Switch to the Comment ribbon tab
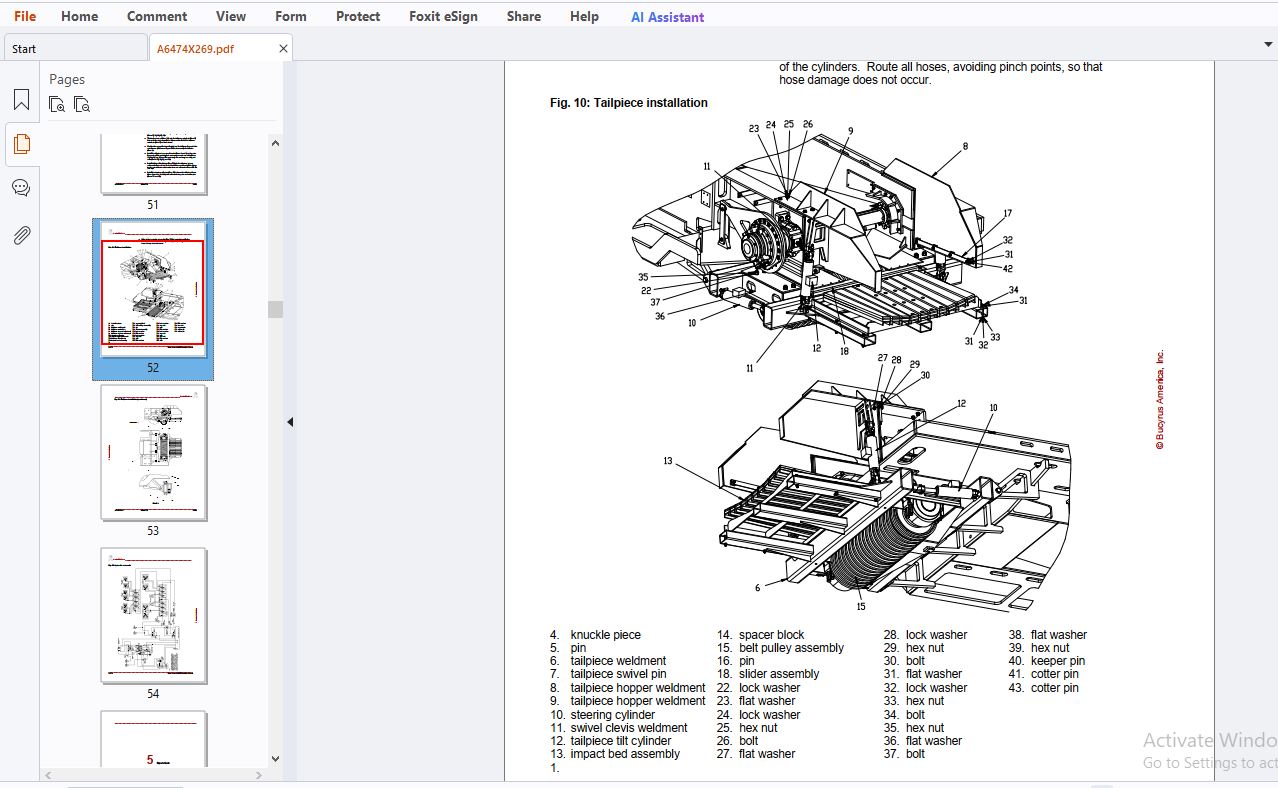This screenshot has height=788, width=1278. pyautogui.click(x=157, y=16)
